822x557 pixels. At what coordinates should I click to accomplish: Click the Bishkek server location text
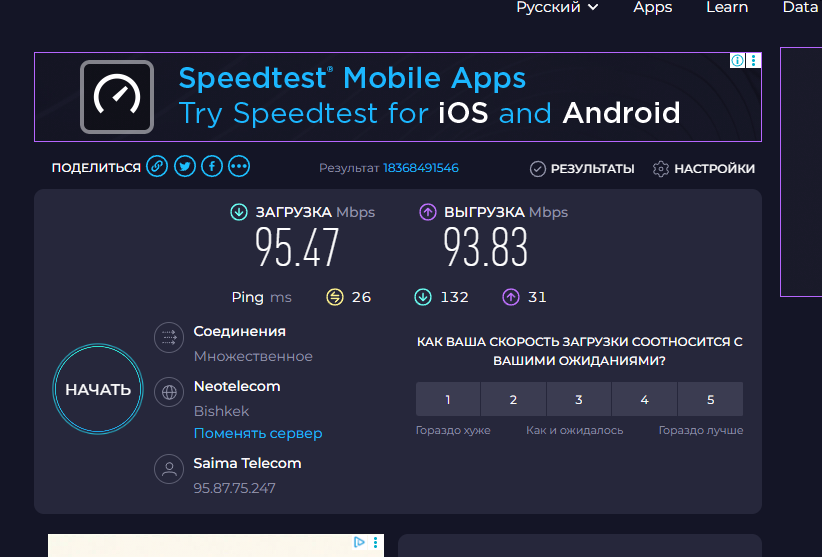pyautogui.click(x=221, y=411)
